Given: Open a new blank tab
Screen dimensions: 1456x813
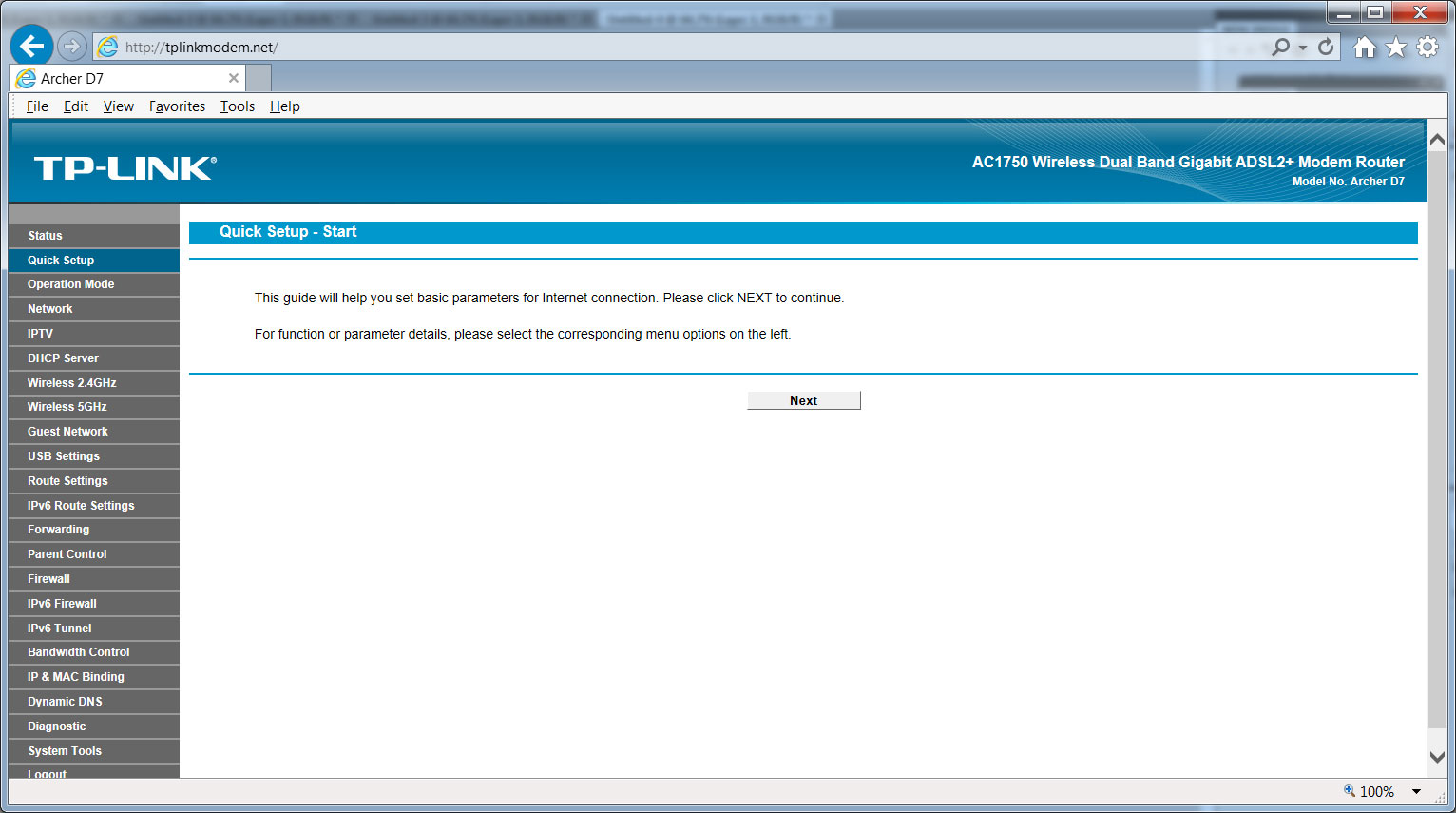Looking at the screenshot, I should coord(259,78).
